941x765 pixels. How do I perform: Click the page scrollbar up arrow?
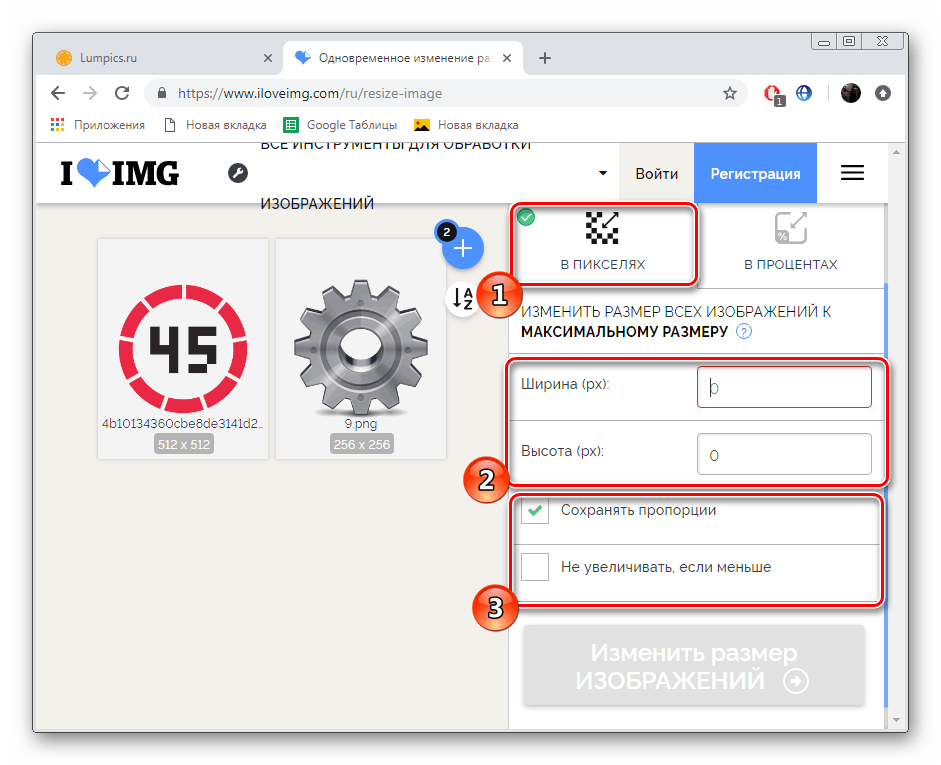click(896, 152)
